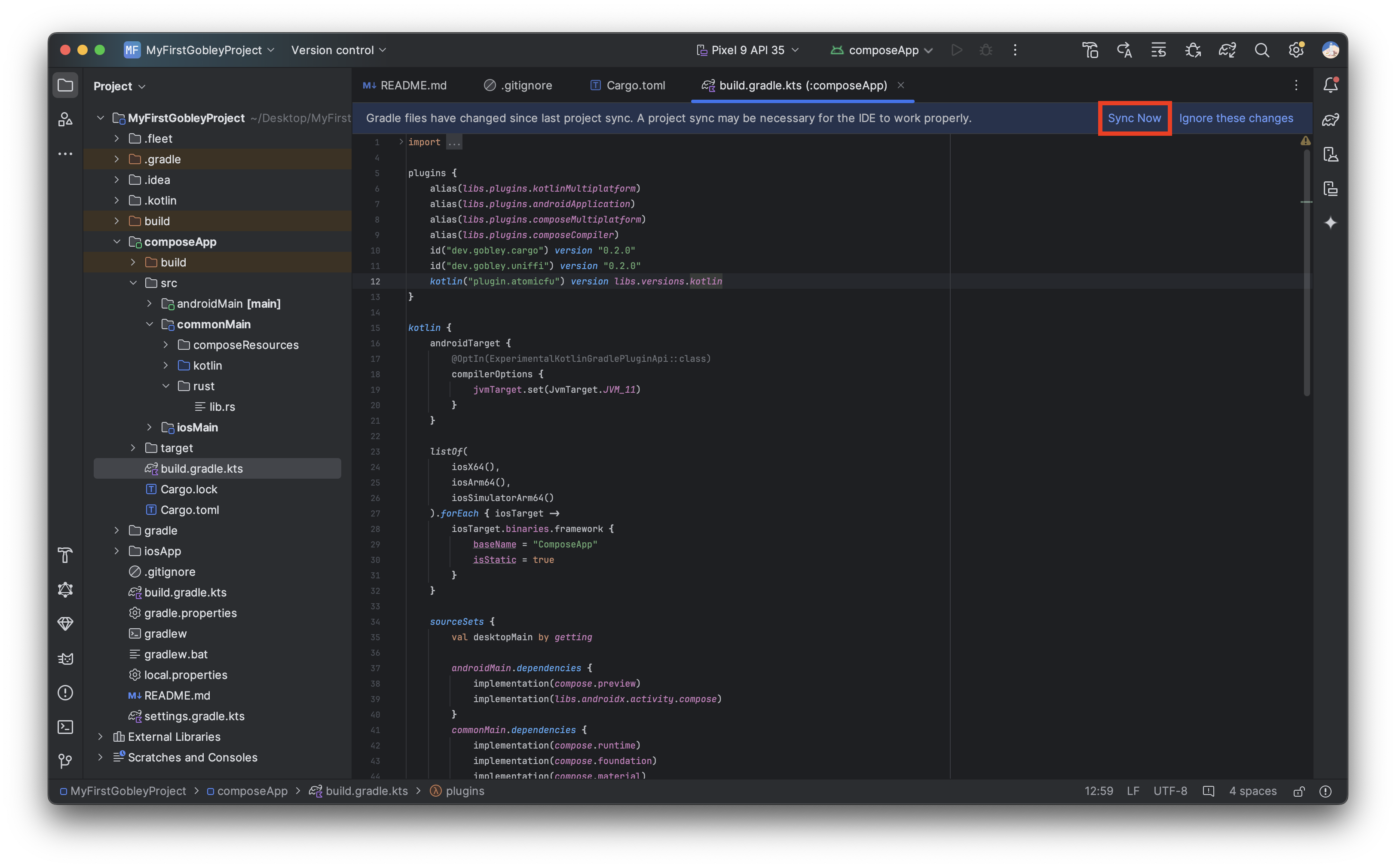
Task: Click the Search Everywhere magnifier
Action: pos(1261,50)
